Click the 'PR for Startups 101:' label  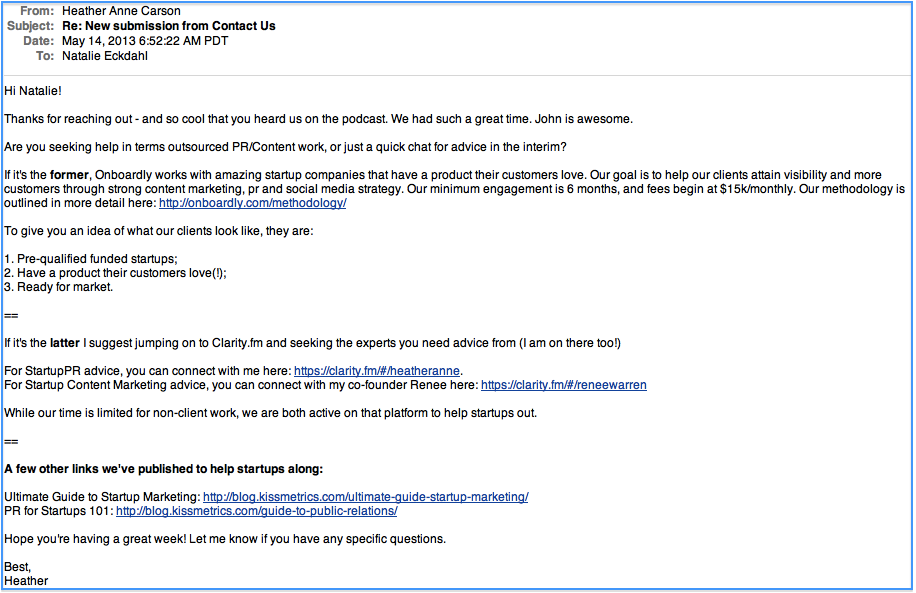tap(59, 511)
